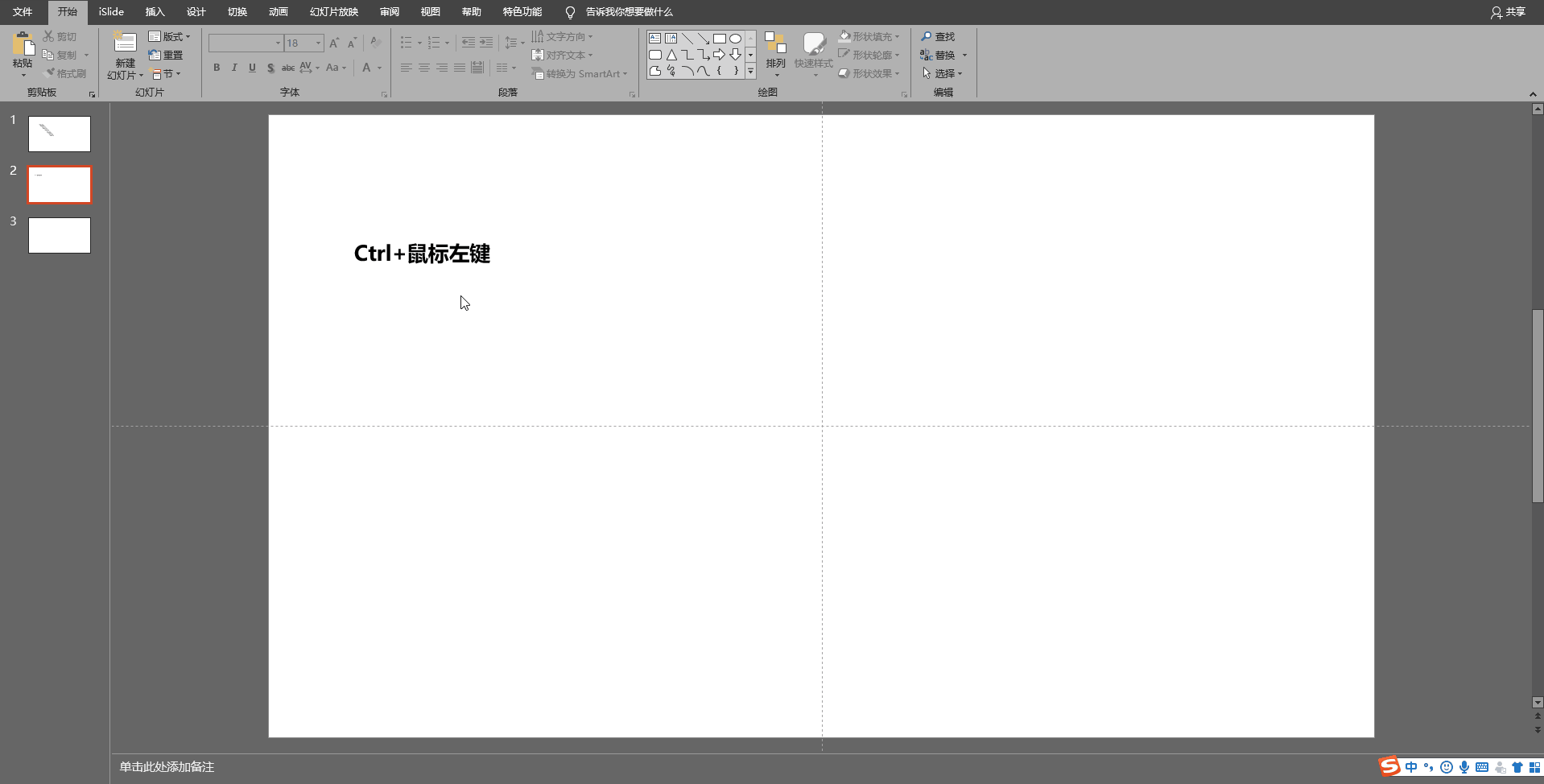Open the Arrange (排列) tool
1544x784 pixels.
click(x=775, y=50)
